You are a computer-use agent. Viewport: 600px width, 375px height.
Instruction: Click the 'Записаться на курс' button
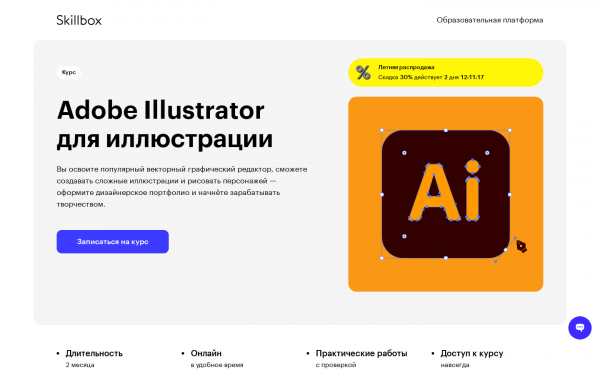[112, 241]
